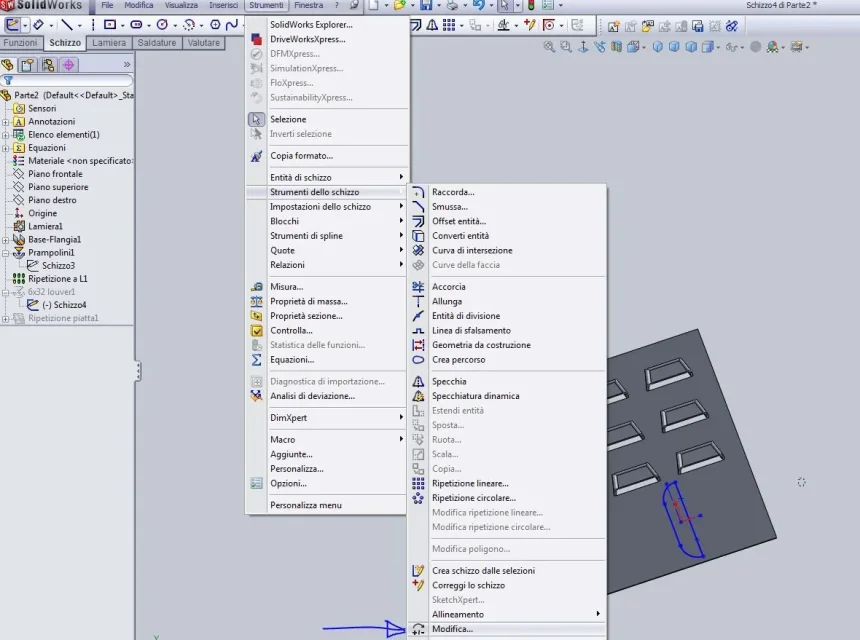The image size is (860, 640).
Task: Click the traffic light rebuild icon
Action: pos(531,5)
